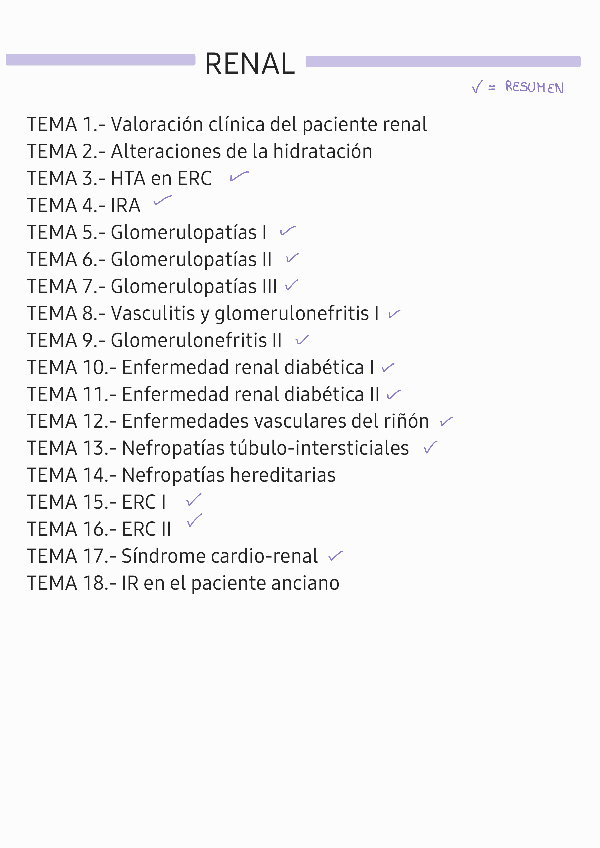This screenshot has height=848, width=600.
Task: Select the checkmark after Enfermedad renal diabética II
Action: [x=394, y=394]
